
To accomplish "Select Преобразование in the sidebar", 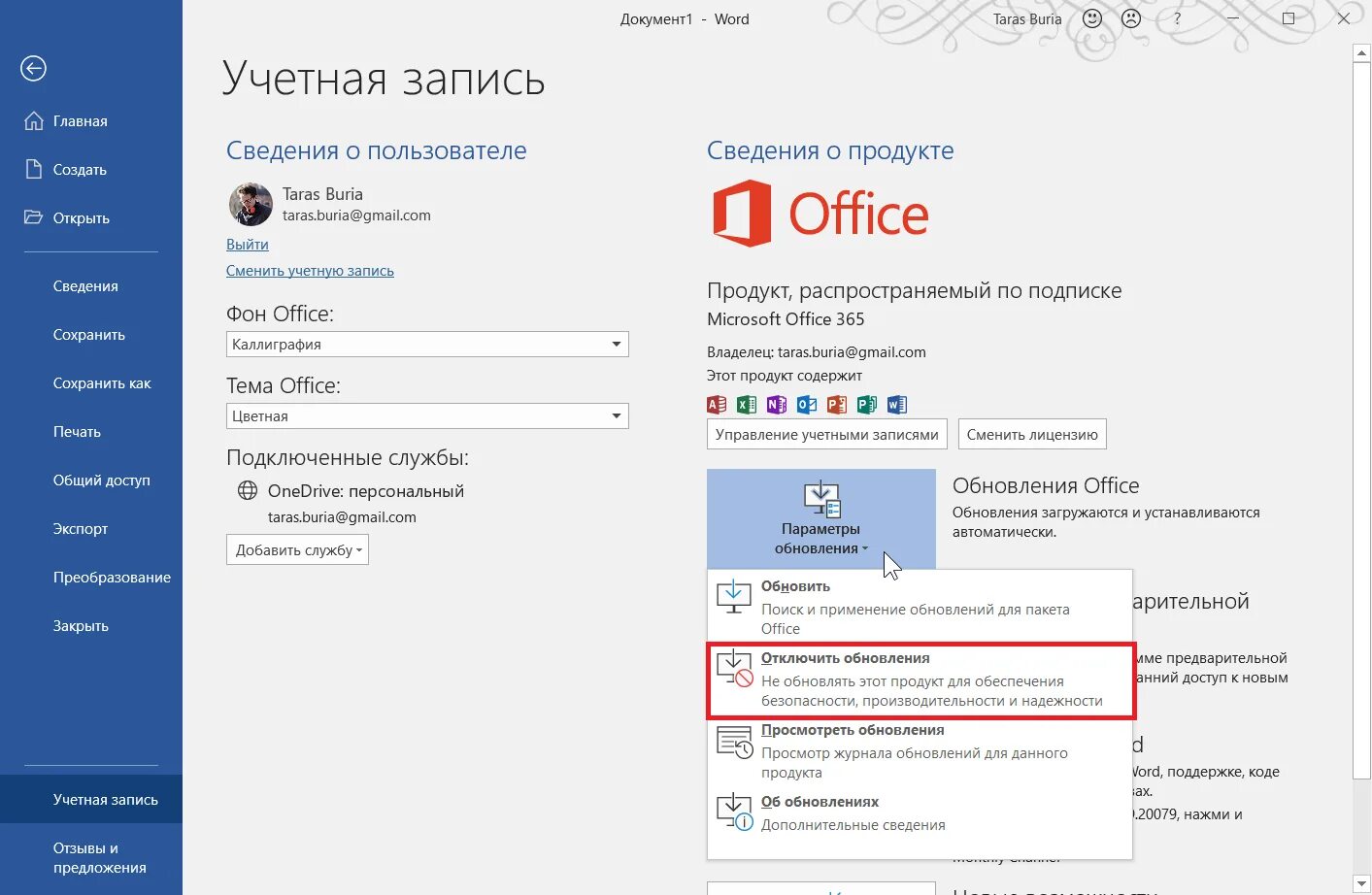I will (91, 577).
